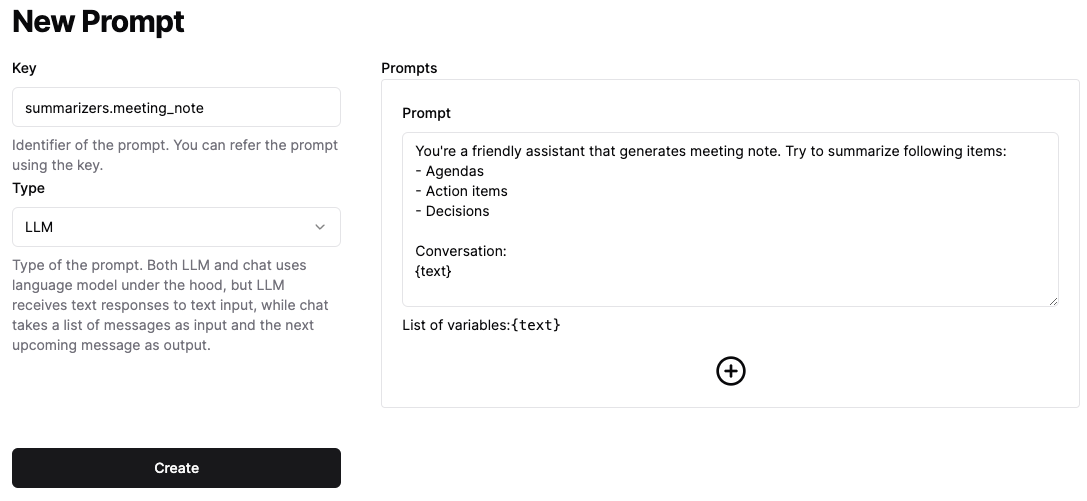Click the '{text}' placeholder inside textarea
Viewport: 1087px width, 501px height.
point(433,272)
